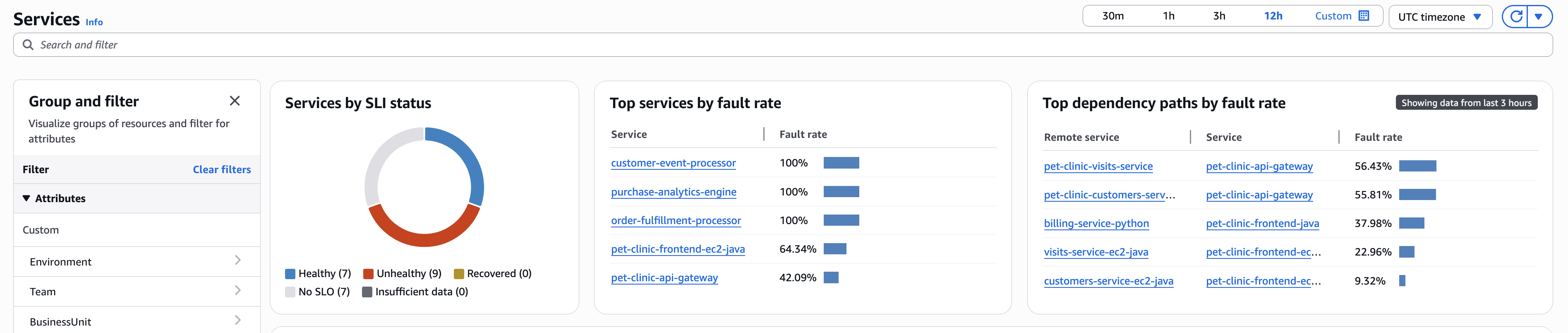Screen dimensions: 1568x333
Task: Expand the Team attribute
Action: tap(238, 291)
